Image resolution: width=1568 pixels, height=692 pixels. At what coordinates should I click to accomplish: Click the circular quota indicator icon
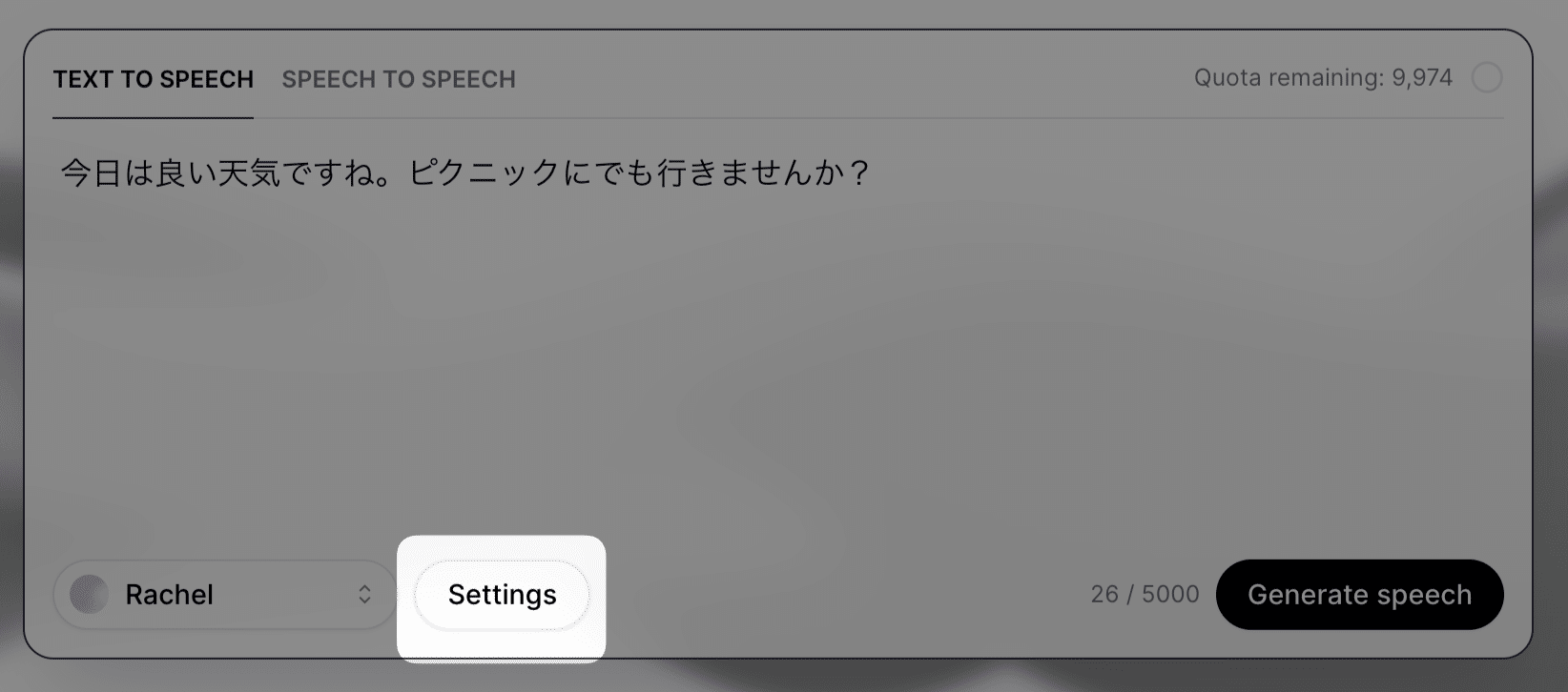point(1486,78)
